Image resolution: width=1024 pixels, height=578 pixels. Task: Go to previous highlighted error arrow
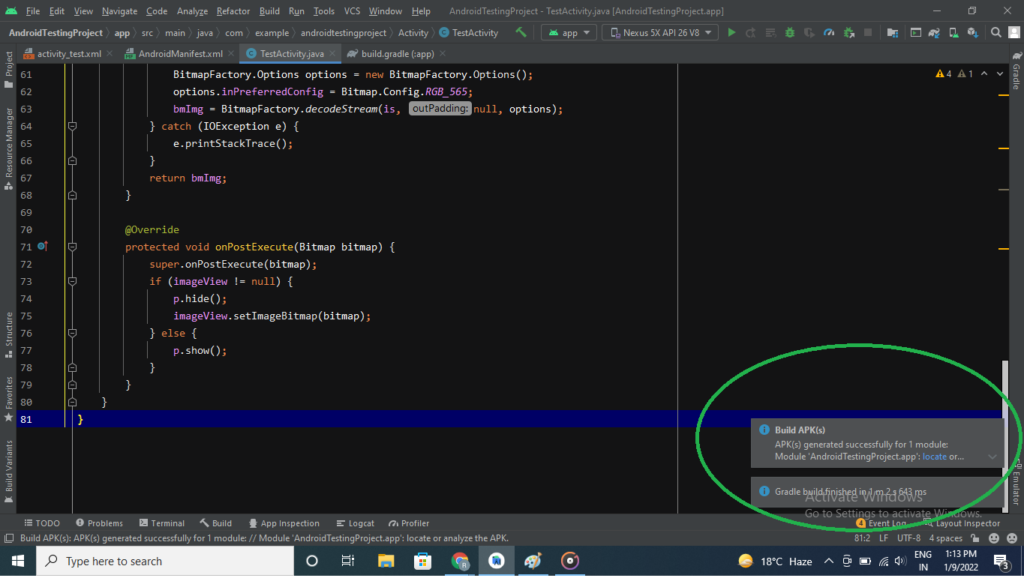coord(984,74)
